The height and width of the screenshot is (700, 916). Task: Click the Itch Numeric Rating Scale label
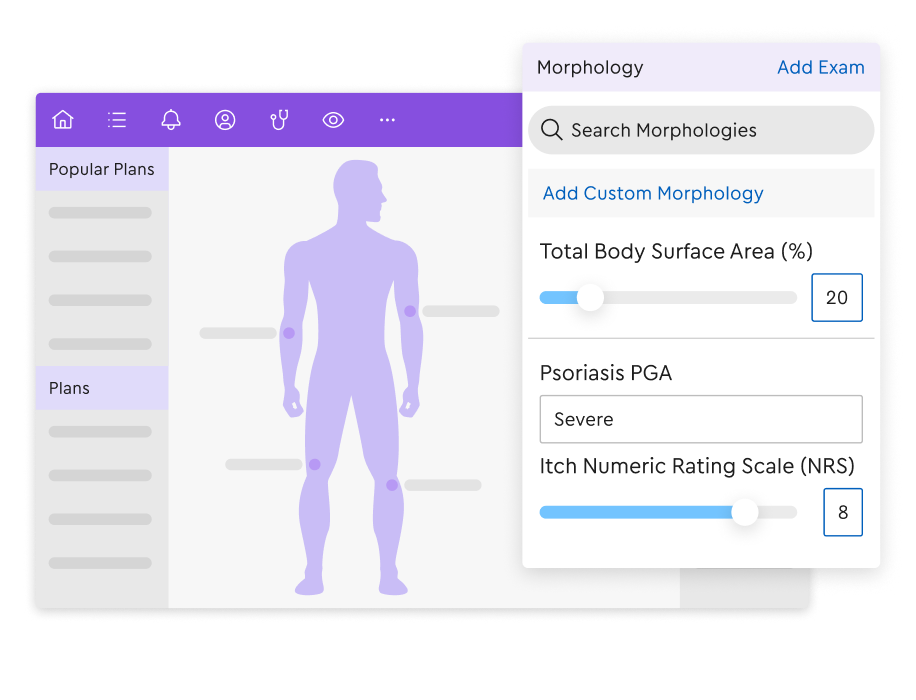(697, 466)
